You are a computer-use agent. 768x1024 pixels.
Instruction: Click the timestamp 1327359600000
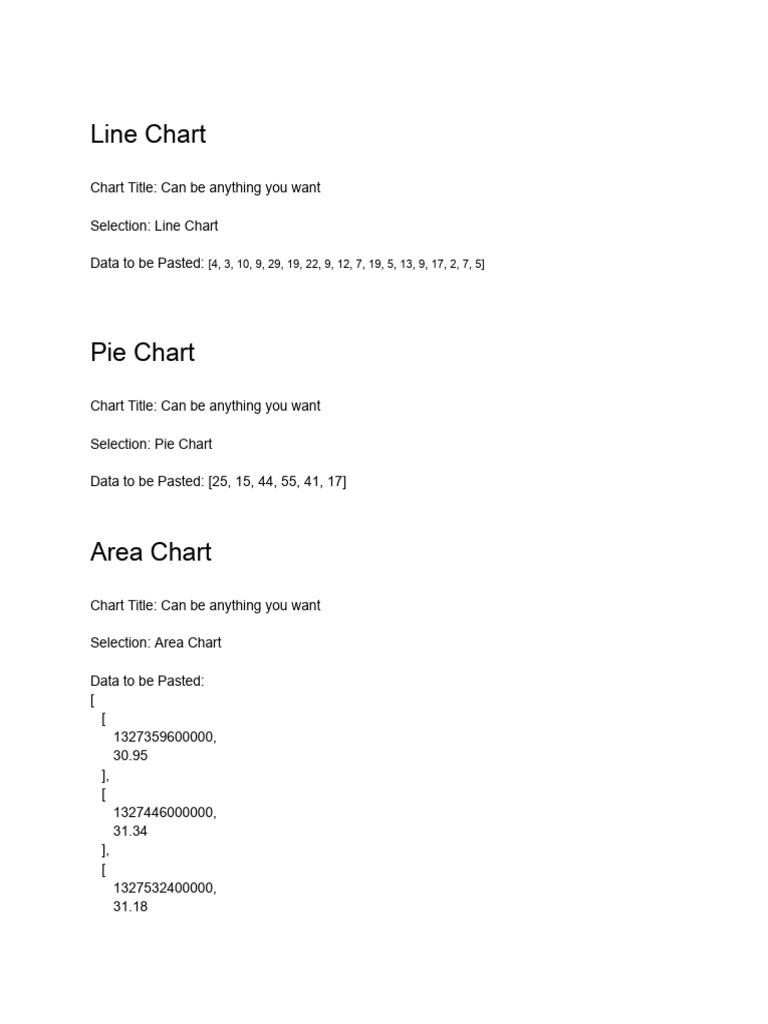(x=164, y=737)
